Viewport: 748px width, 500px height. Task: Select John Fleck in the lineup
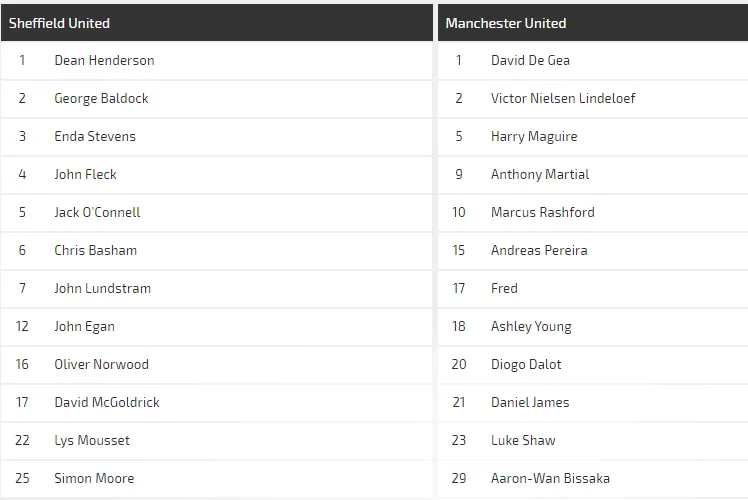85,174
